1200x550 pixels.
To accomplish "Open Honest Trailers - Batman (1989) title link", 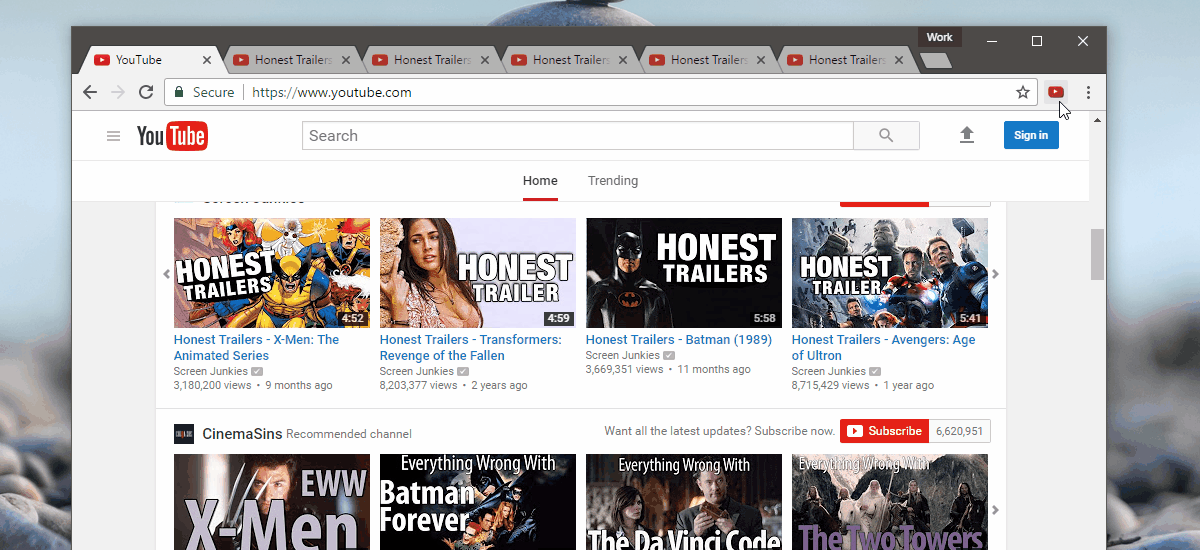I will pyautogui.click(x=679, y=340).
